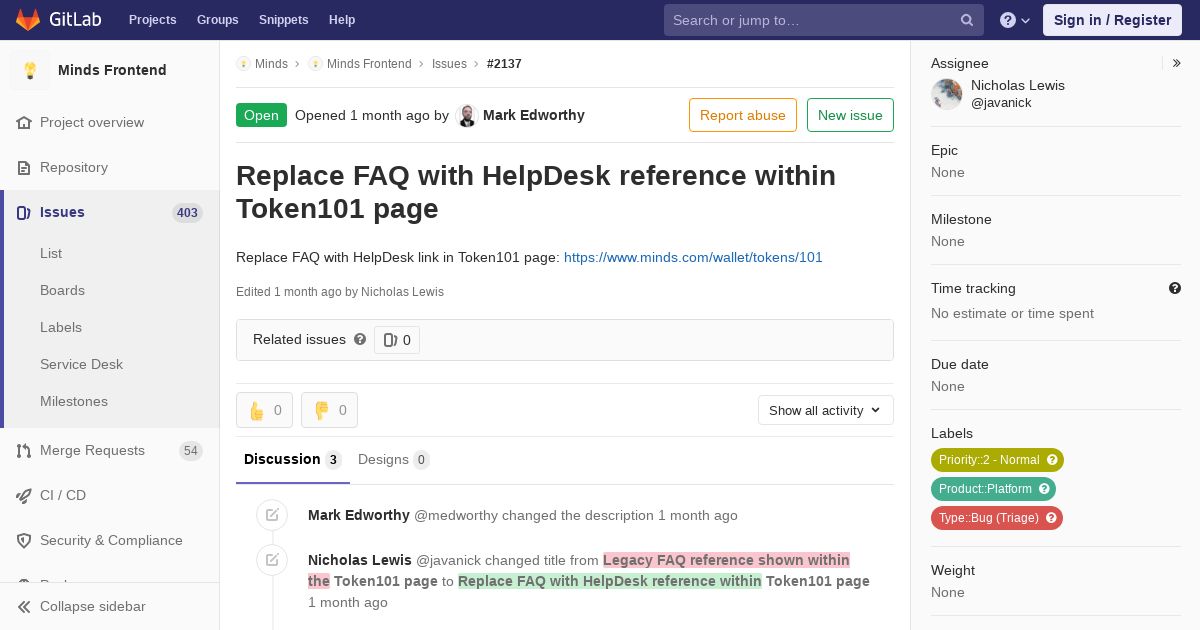Click the Sign in / Register button
The height and width of the screenshot is (630, 1200).
point(1112,20)
